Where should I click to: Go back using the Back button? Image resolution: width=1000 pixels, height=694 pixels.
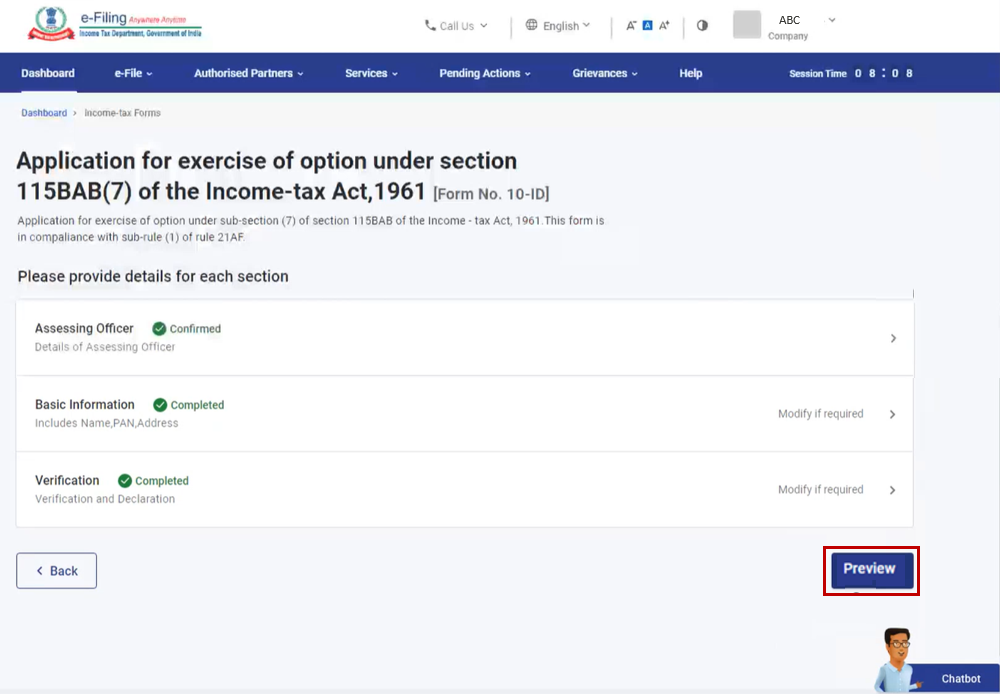57,571
